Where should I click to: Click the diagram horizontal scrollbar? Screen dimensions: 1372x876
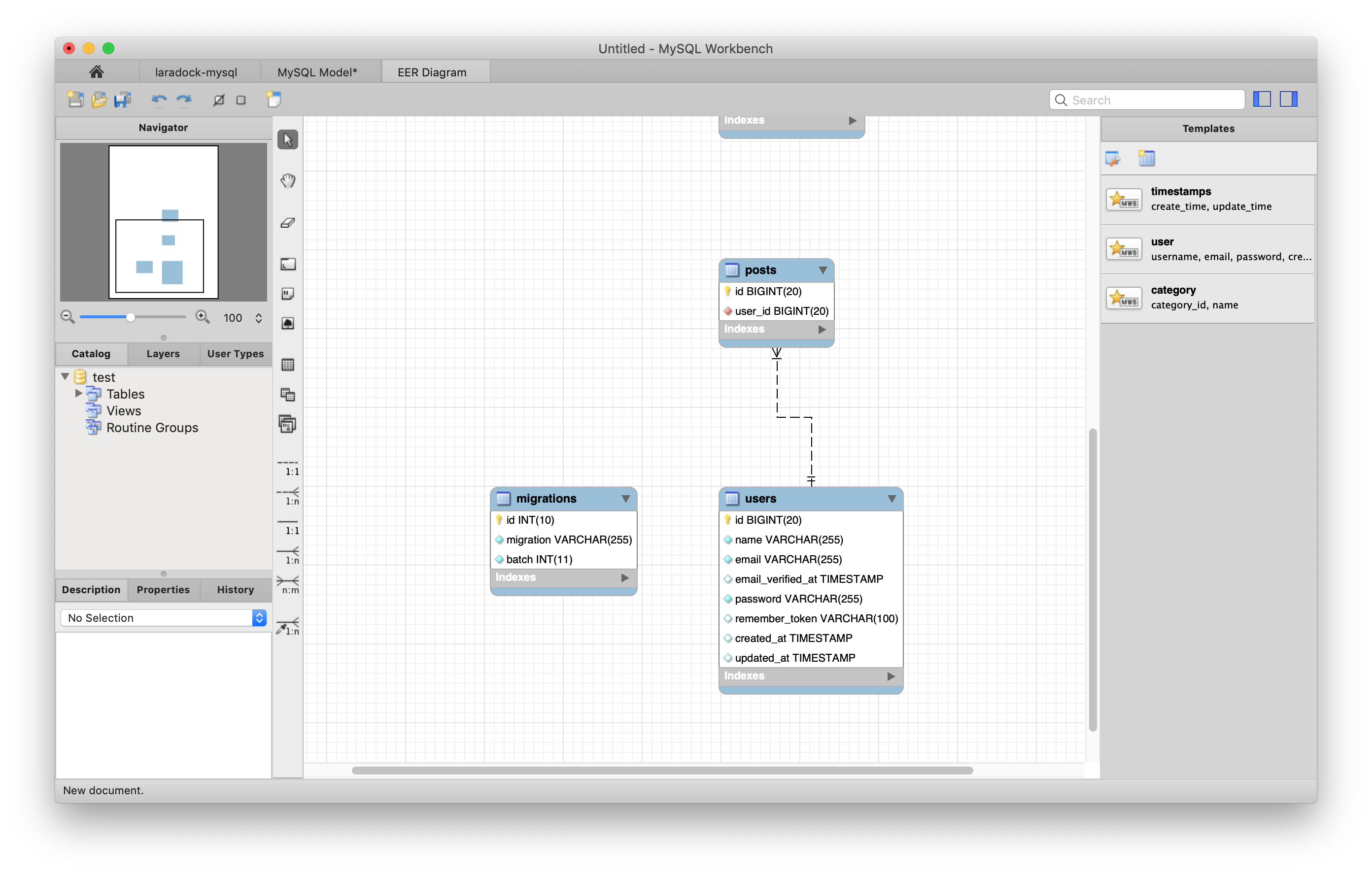[x=662, y=771]
